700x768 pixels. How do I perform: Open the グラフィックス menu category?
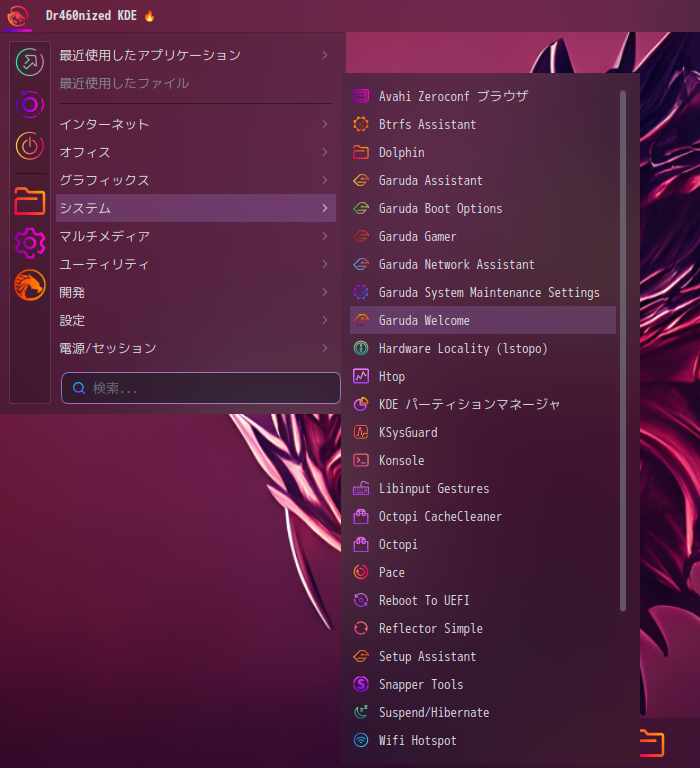[196, 180]
